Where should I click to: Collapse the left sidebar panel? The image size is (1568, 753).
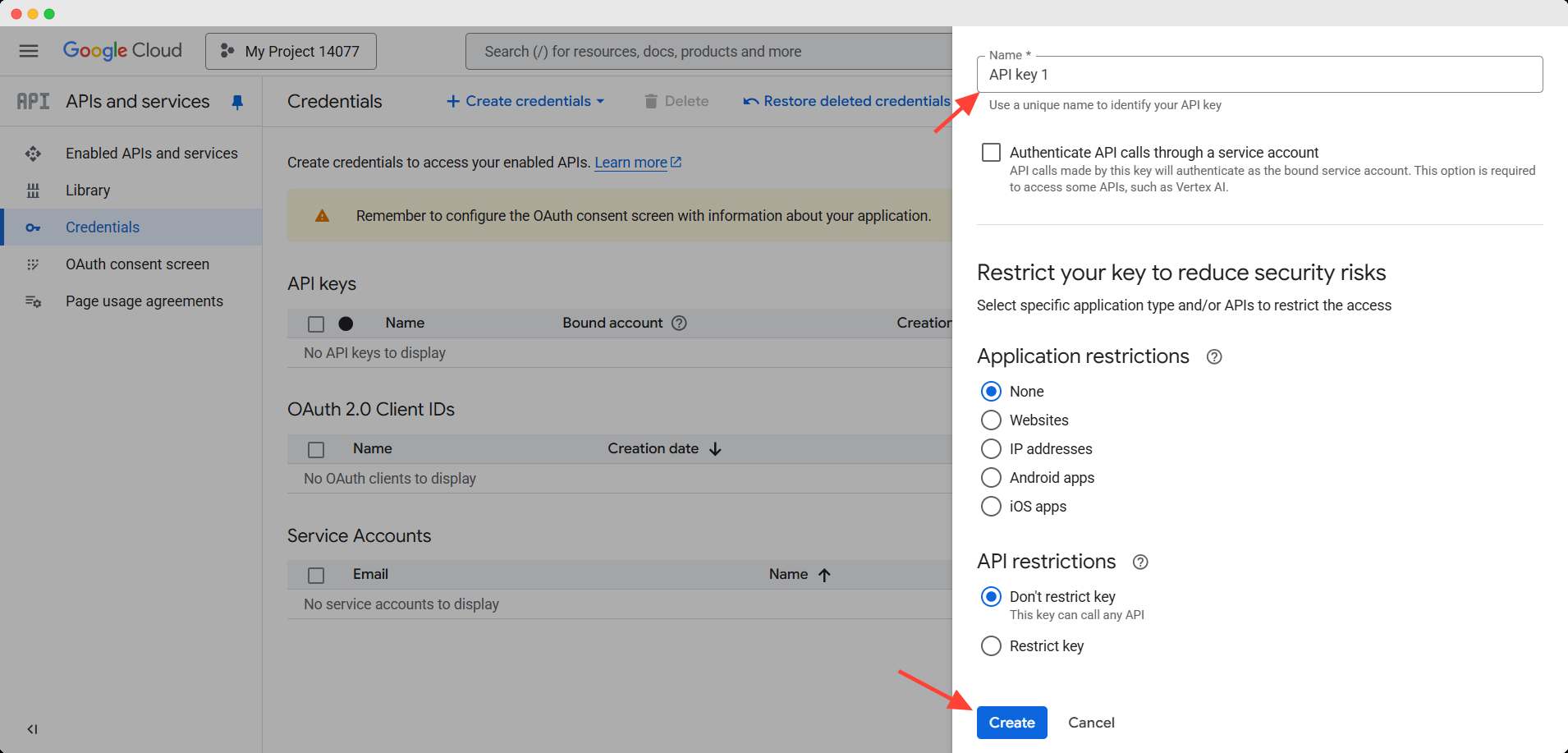[x=32, y=728]
